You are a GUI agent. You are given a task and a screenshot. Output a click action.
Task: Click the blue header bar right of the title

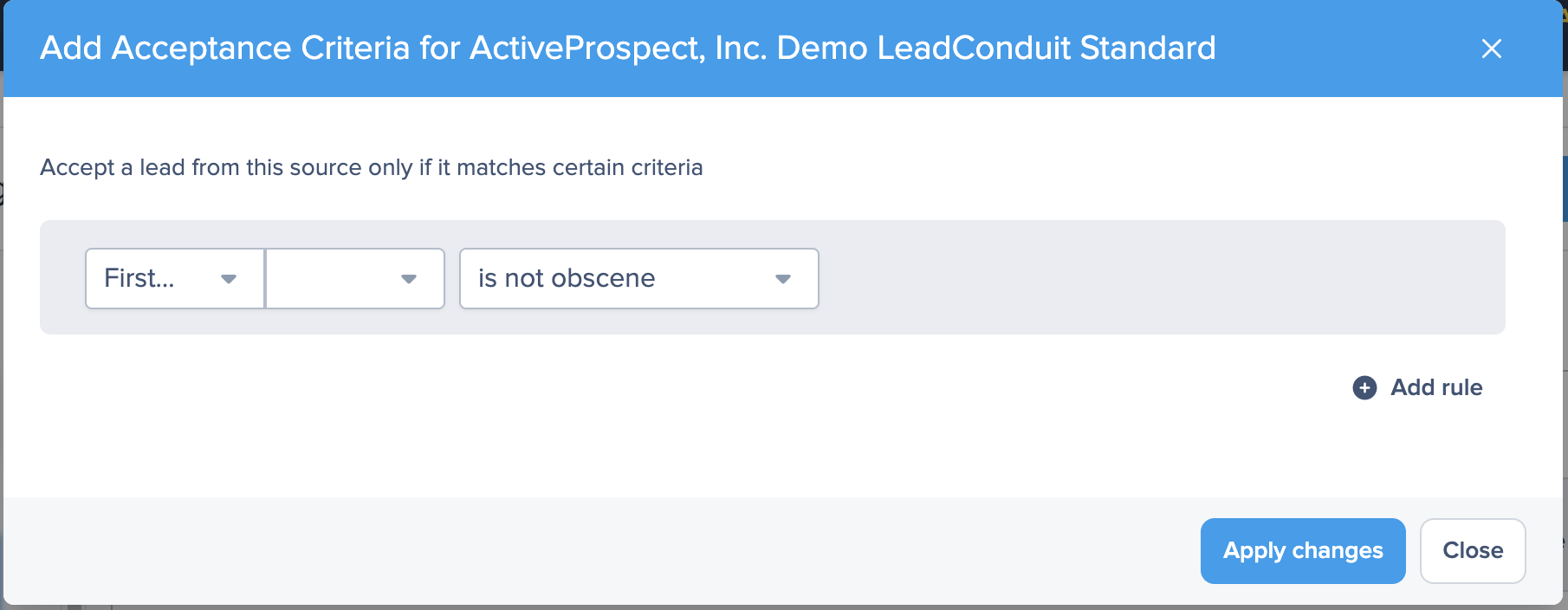(1343, 49)
